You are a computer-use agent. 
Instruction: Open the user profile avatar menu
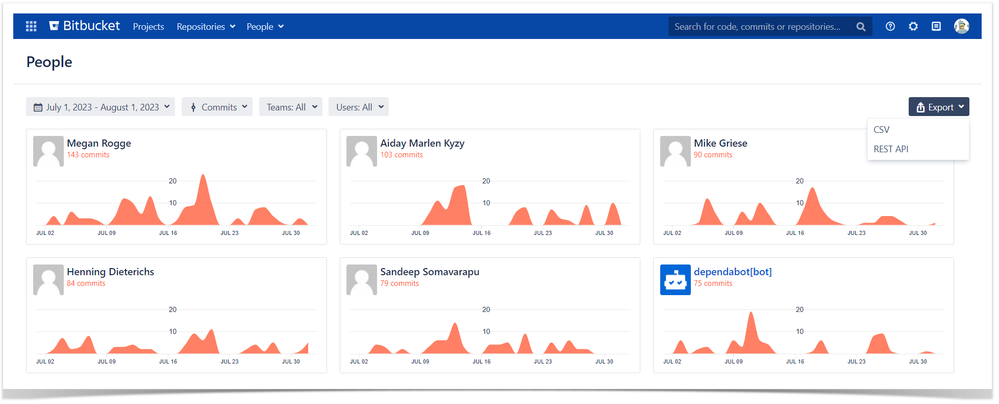coord(961,26)
